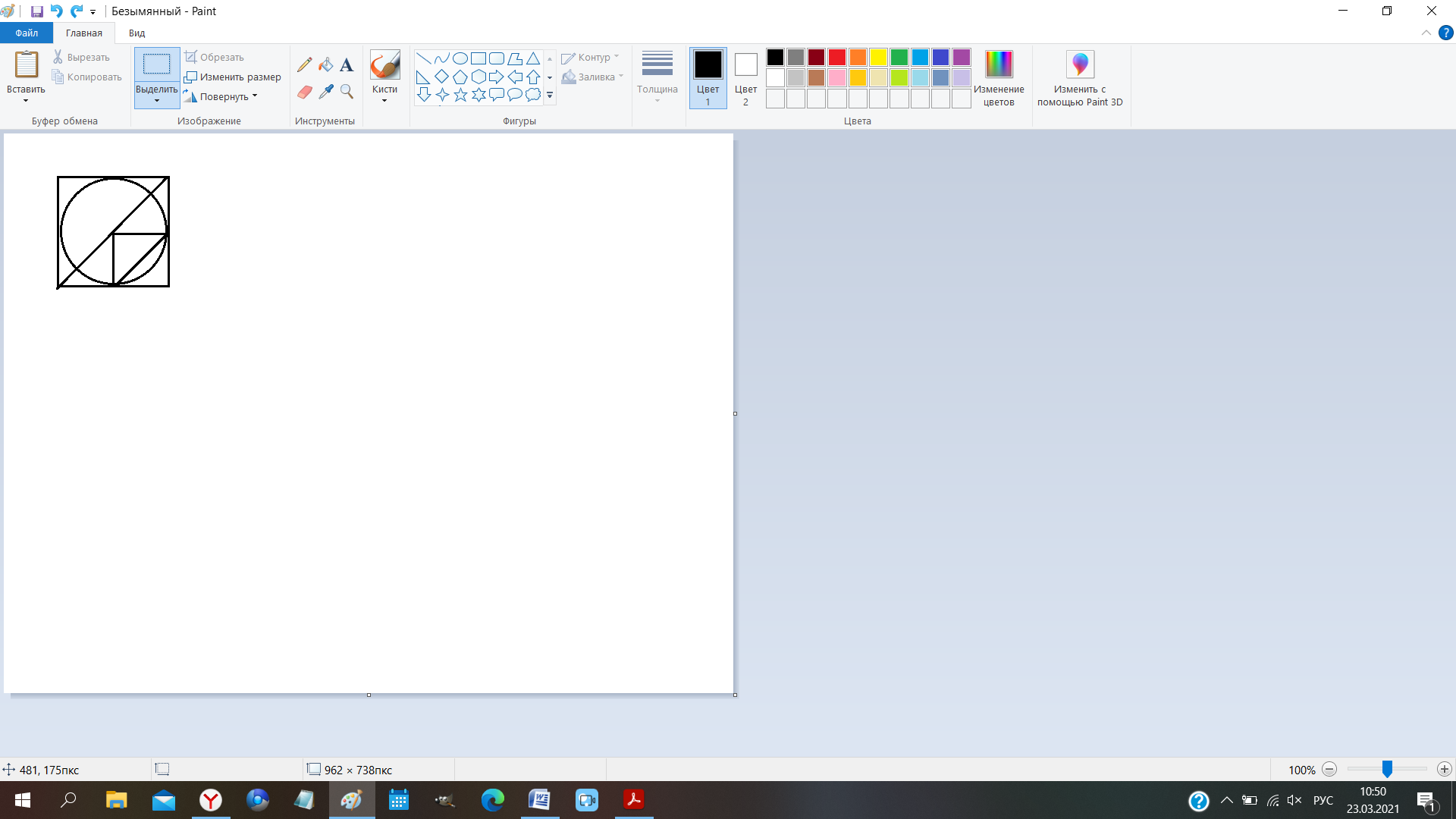1456x819 pixels.
Task: Choose the five-point star shape
Action: pyautogui.click(x=460, y=95)
